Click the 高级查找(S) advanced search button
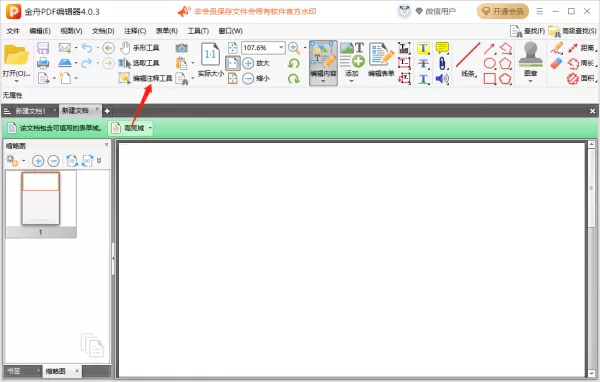 pos(572,31)
